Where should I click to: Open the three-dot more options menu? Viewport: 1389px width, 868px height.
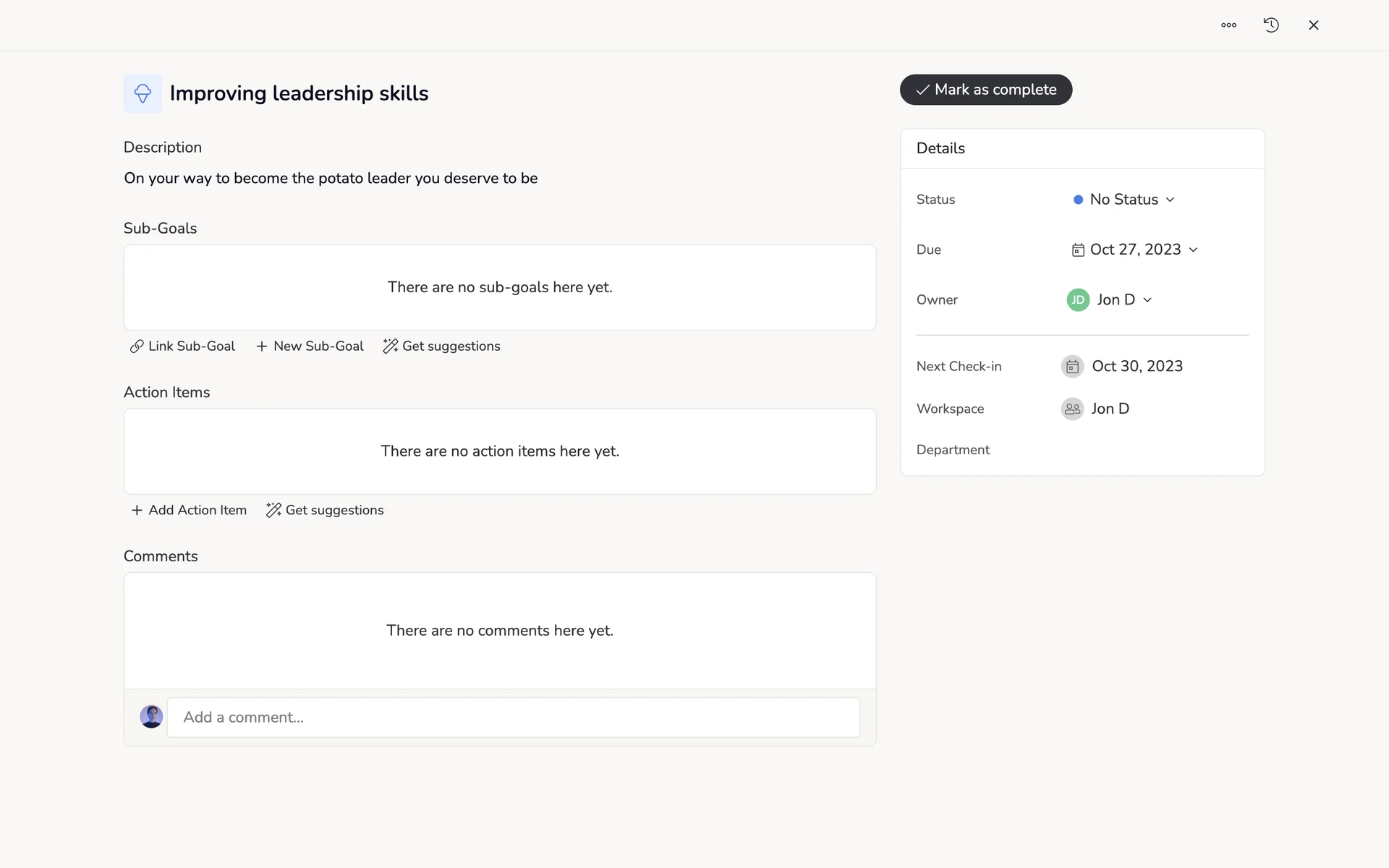[x=1228, y=25]
